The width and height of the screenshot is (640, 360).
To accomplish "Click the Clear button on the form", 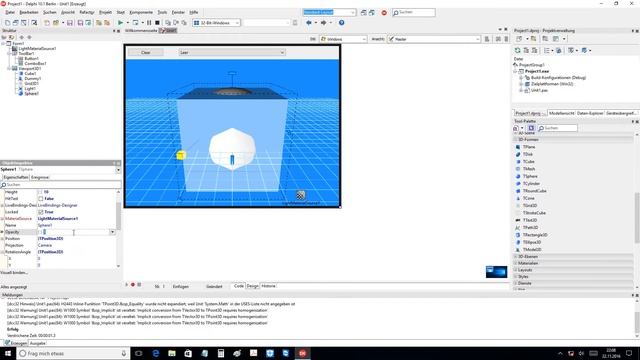I will click(x=146, y=53).
